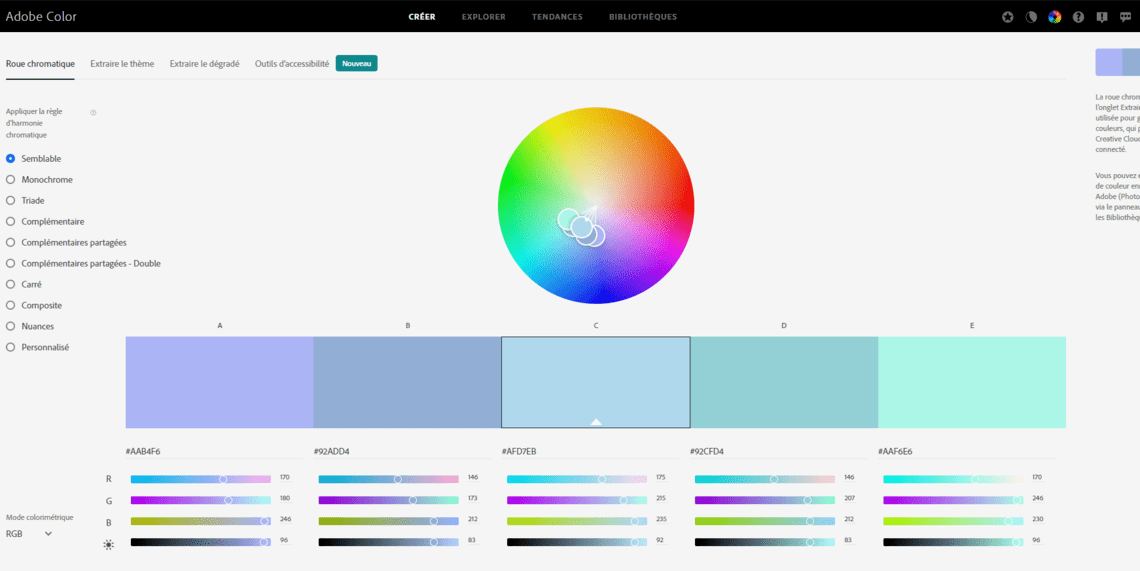Click the R slider for color A
Viewport: 1140px width, 571px height.
tap(201, 479)
